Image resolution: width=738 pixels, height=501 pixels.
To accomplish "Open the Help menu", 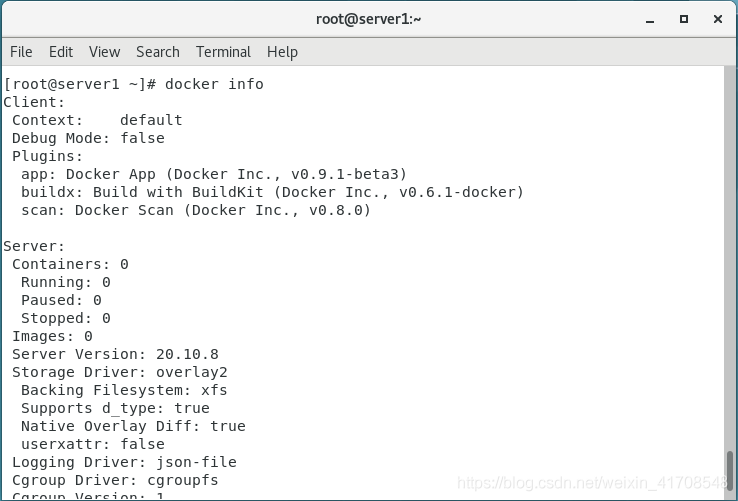I will pyautogui.click(x=282, y=52).
